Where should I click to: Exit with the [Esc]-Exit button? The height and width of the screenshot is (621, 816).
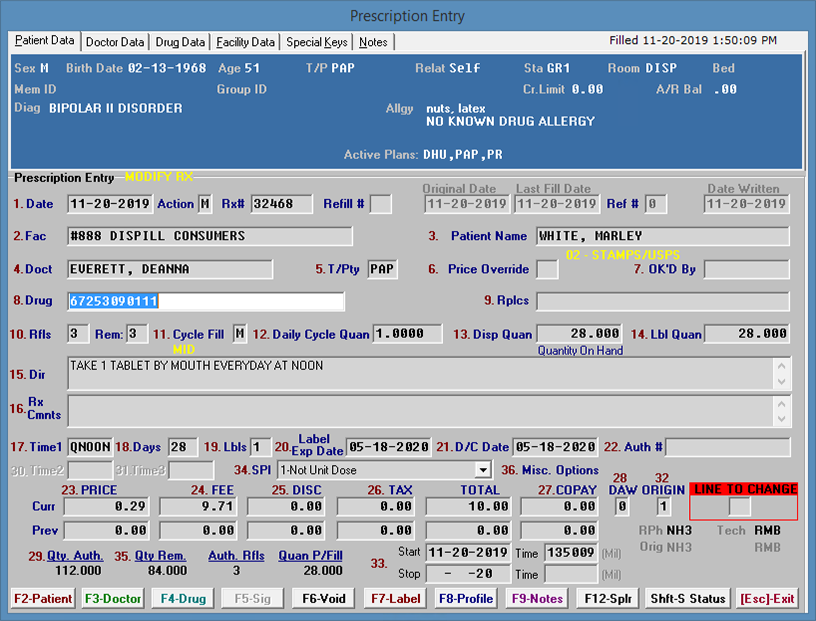[768, 598]
